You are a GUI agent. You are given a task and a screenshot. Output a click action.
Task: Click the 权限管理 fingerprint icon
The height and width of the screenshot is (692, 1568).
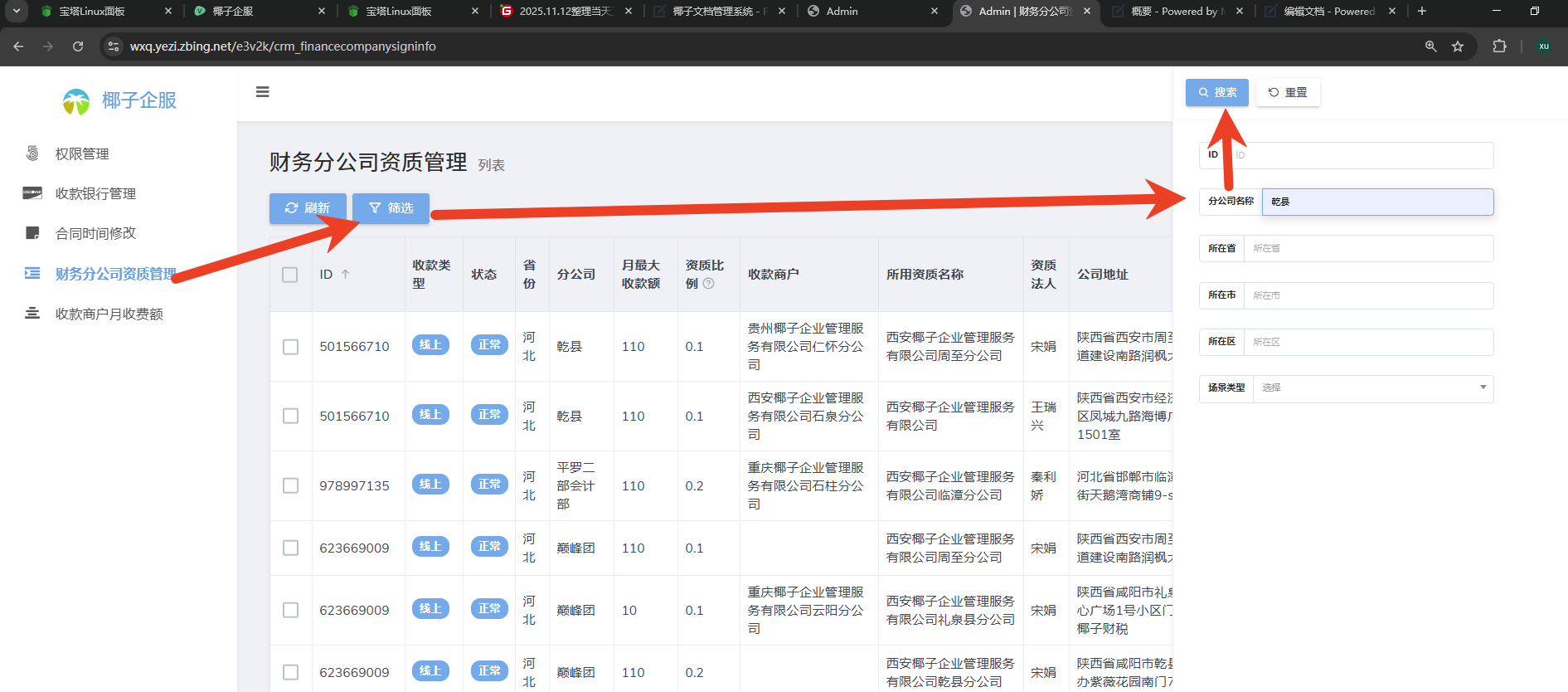32,154
